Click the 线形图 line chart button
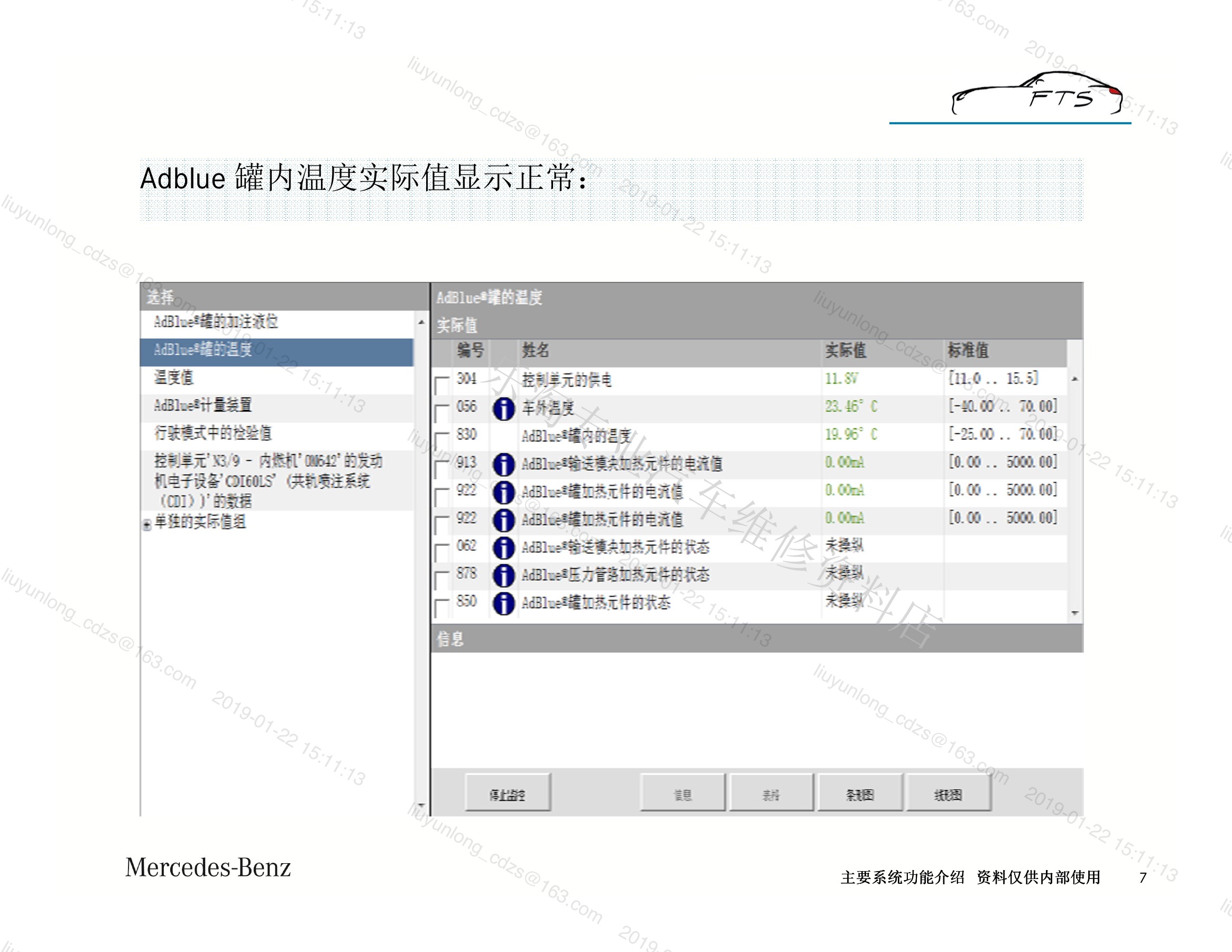 [x=948, y=793]
